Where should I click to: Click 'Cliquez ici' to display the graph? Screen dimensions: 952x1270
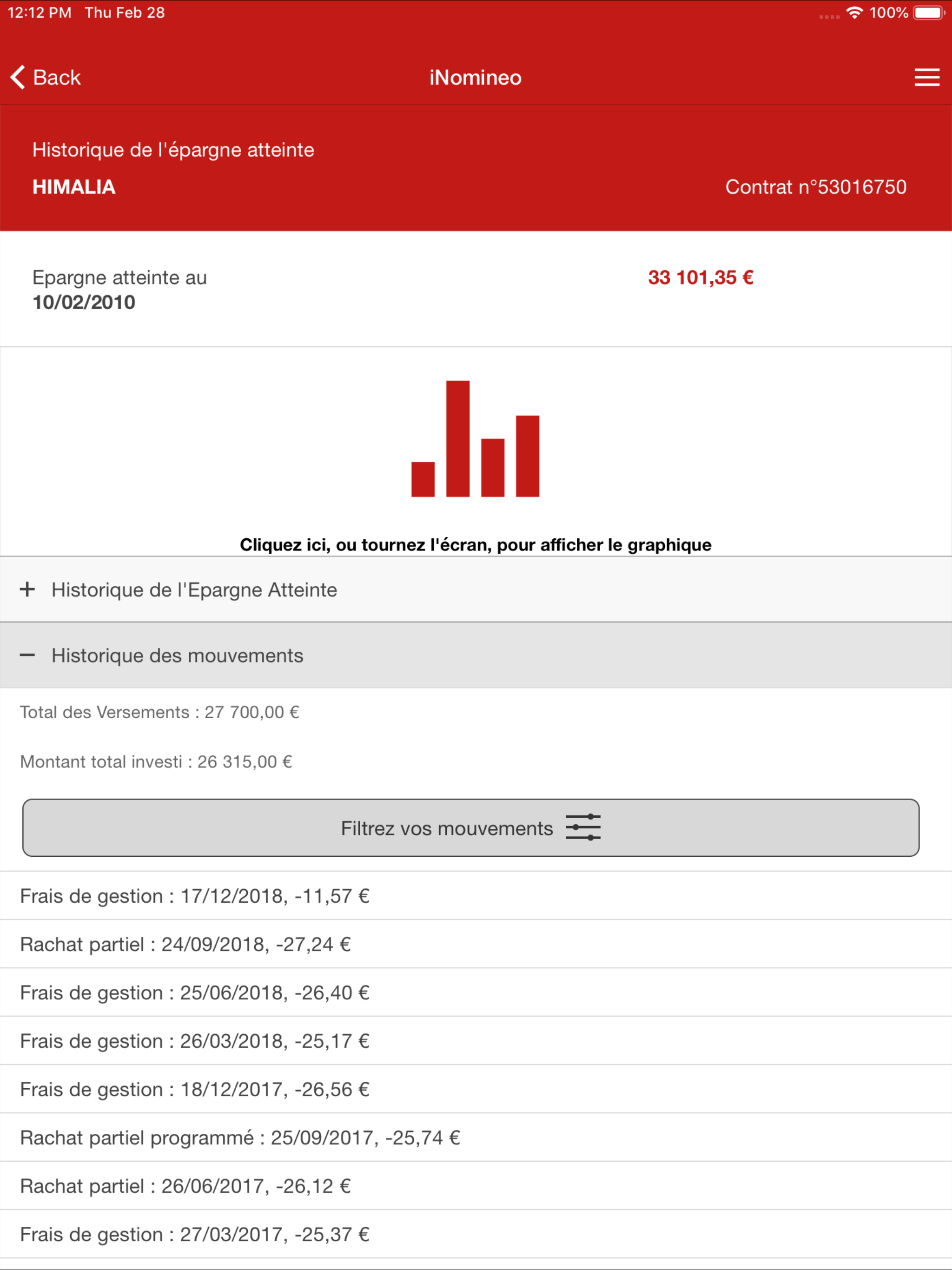tap(476, 545)
